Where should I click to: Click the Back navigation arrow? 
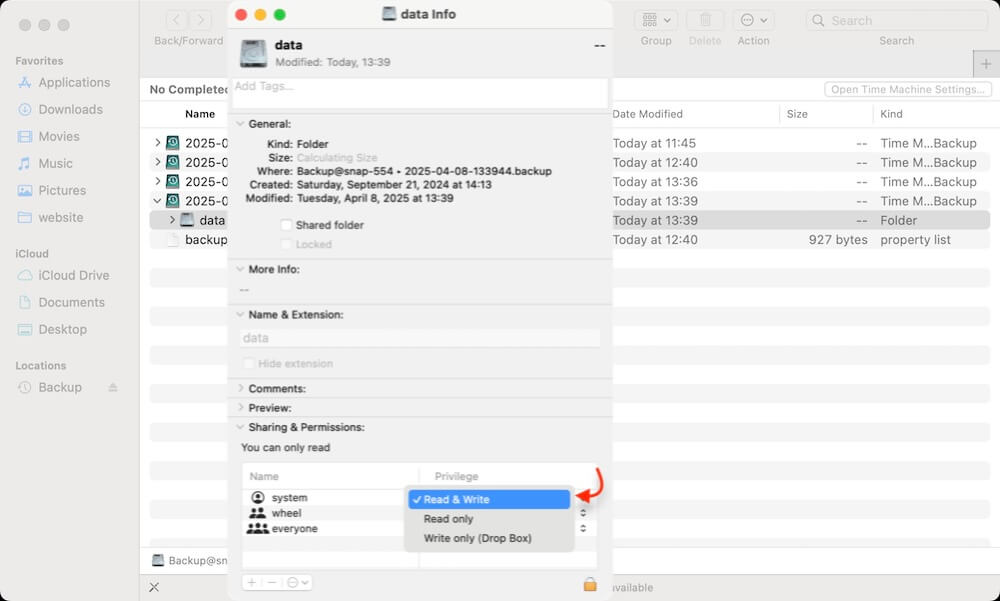click(x=175, y=19)
